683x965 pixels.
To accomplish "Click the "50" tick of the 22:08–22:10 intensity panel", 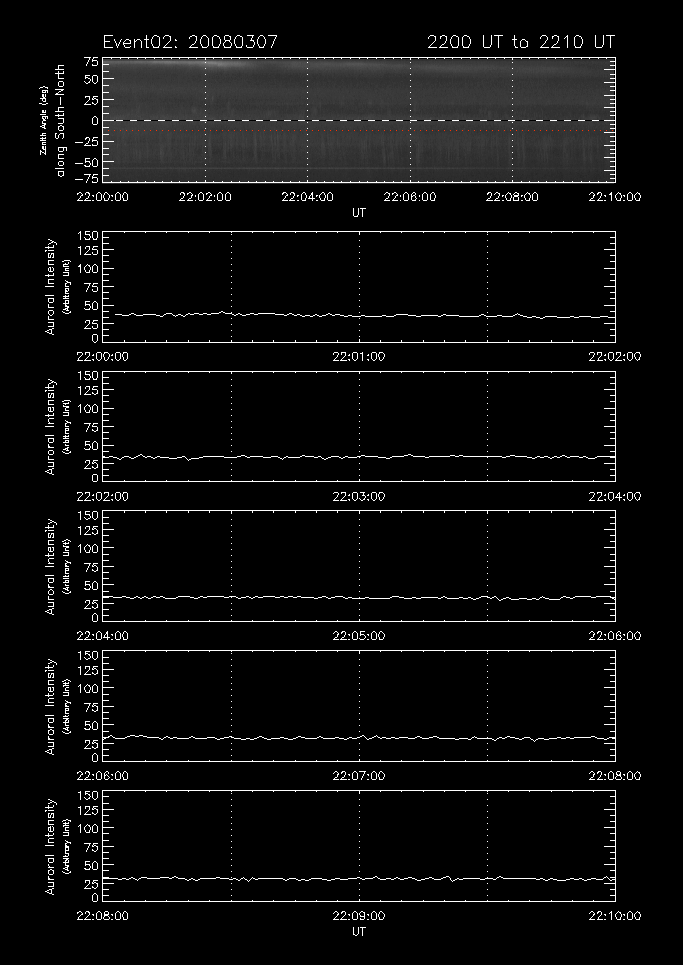I will [x=91, y=865].
